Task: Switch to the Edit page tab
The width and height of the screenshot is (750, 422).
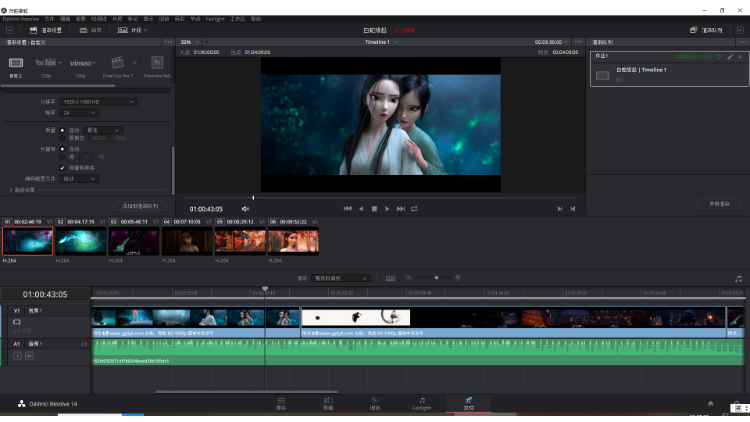Action: pyautogui.click(x=328, y=403)
